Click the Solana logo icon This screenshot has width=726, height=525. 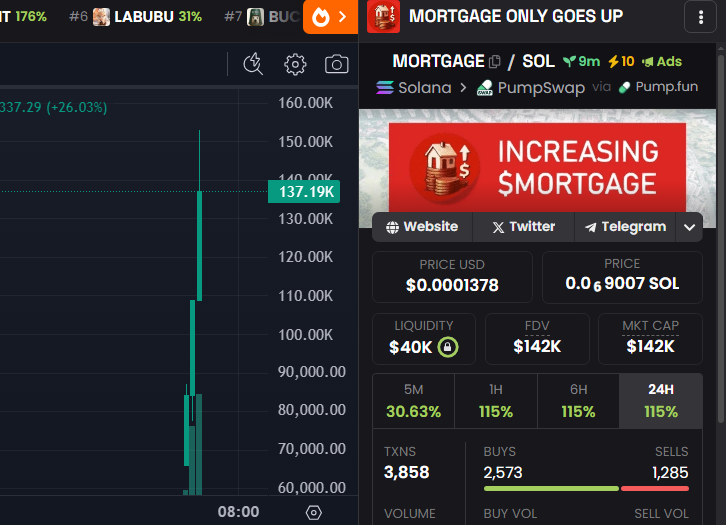(385, 88)
